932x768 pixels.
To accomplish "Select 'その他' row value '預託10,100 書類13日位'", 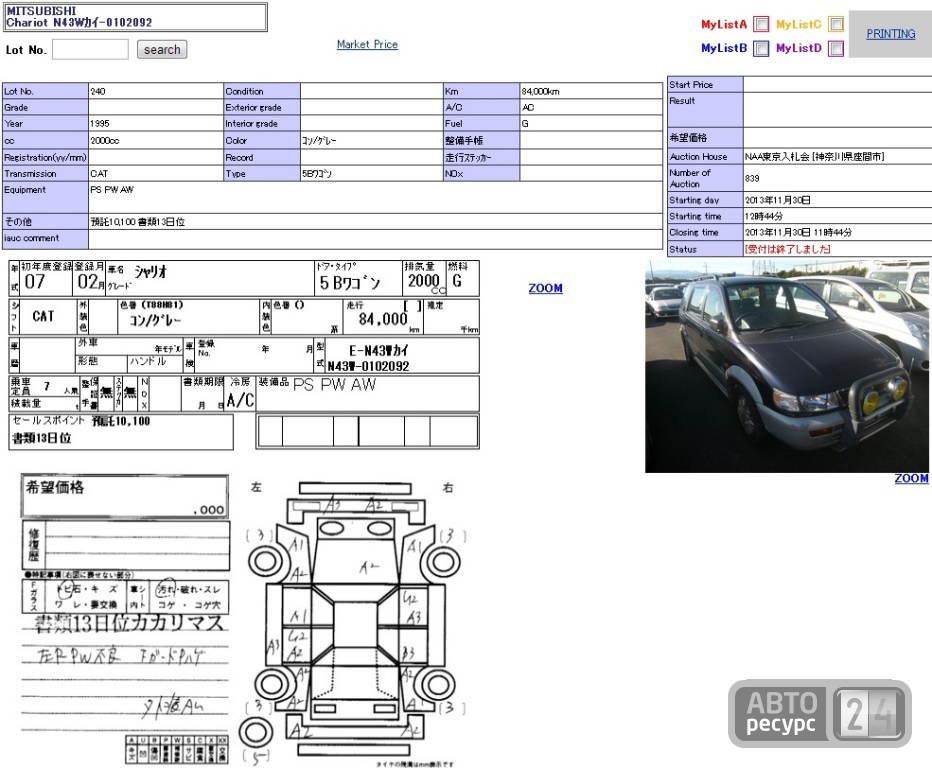I will click(x=137, y=222).
